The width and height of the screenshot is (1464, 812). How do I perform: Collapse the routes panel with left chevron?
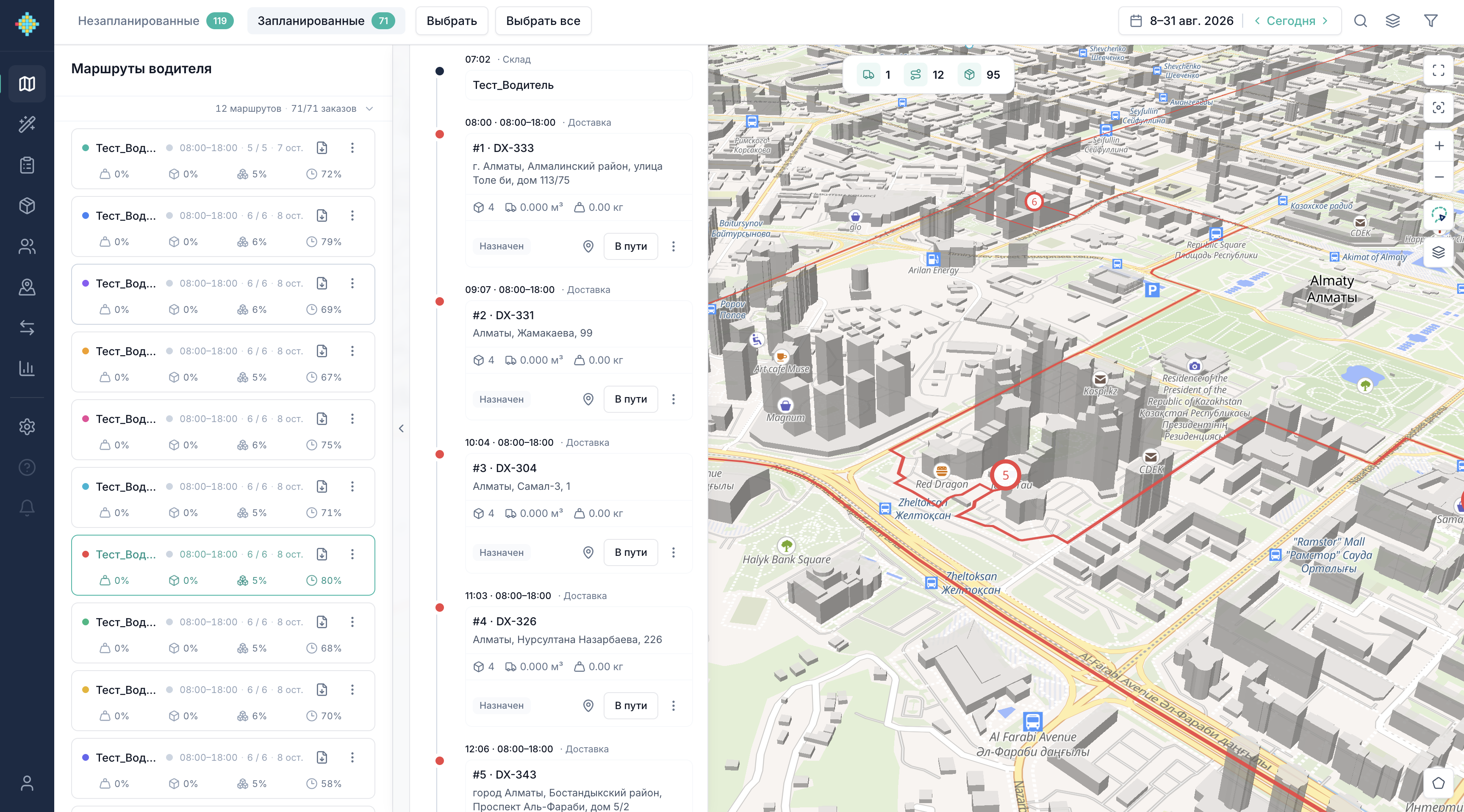coord(401,428)
